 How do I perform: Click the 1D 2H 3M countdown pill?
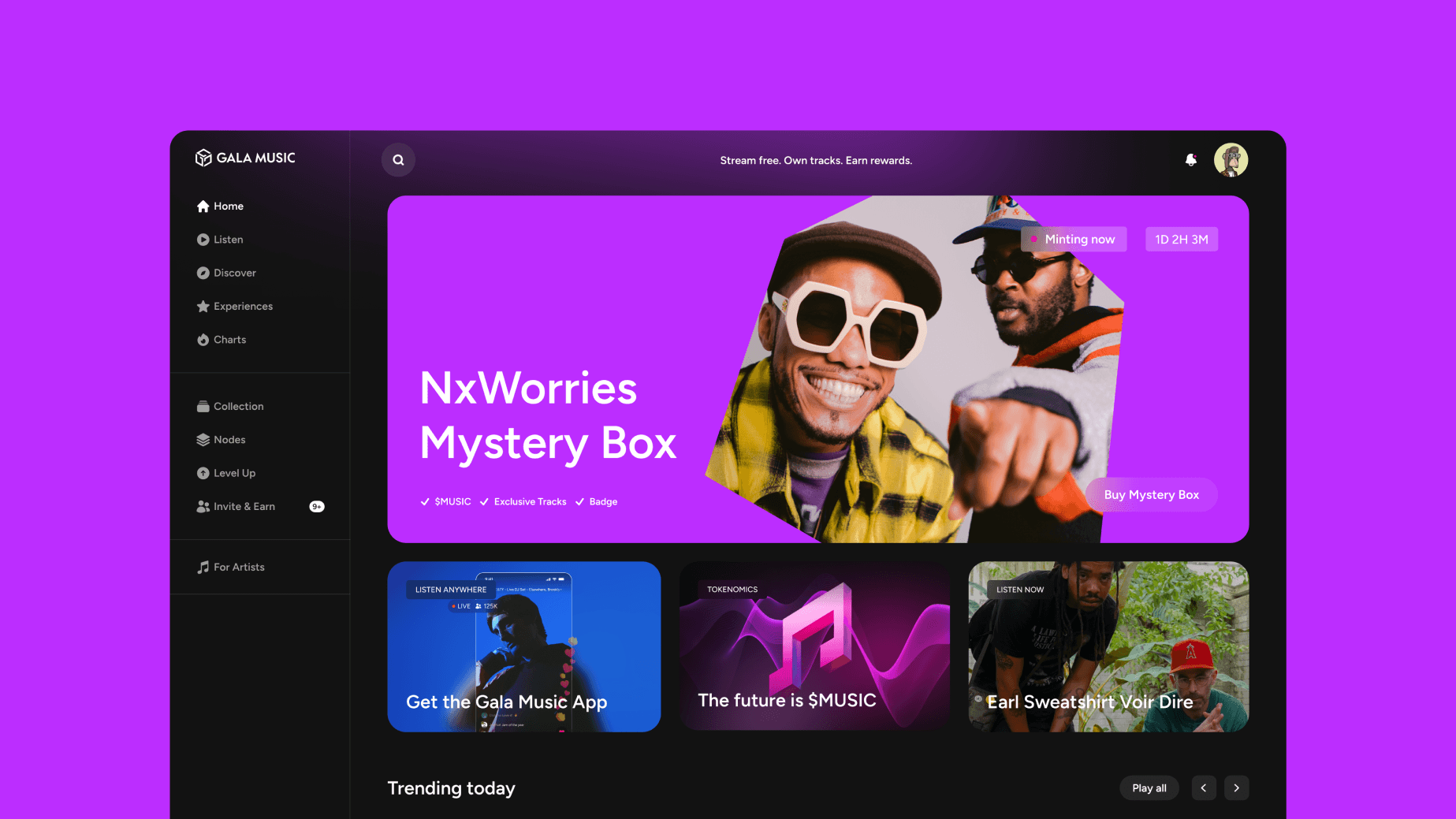pyautogui.click(x=1181, y=240)
